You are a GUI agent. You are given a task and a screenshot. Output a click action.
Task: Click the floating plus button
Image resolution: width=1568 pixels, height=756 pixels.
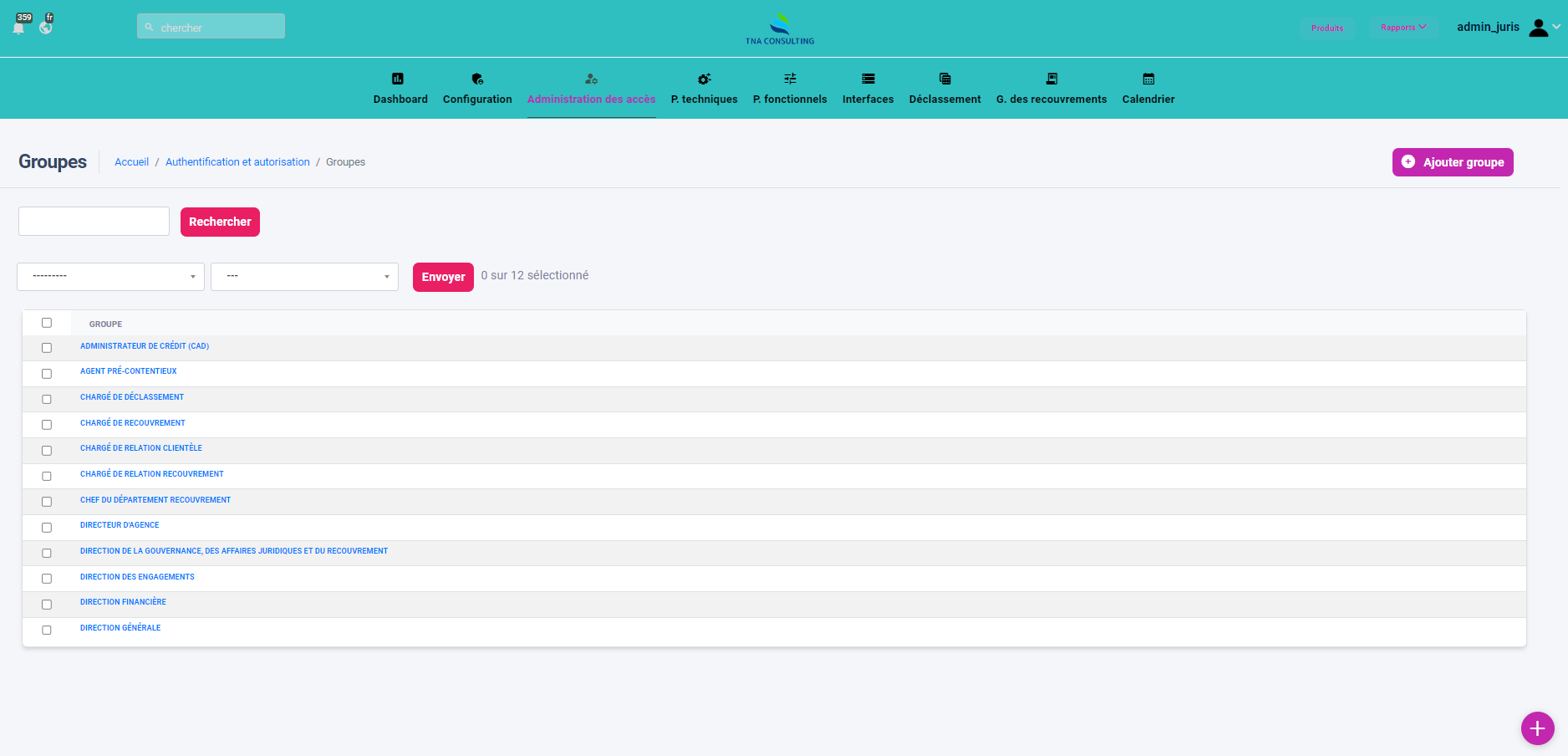click(x=1537, y=728)
